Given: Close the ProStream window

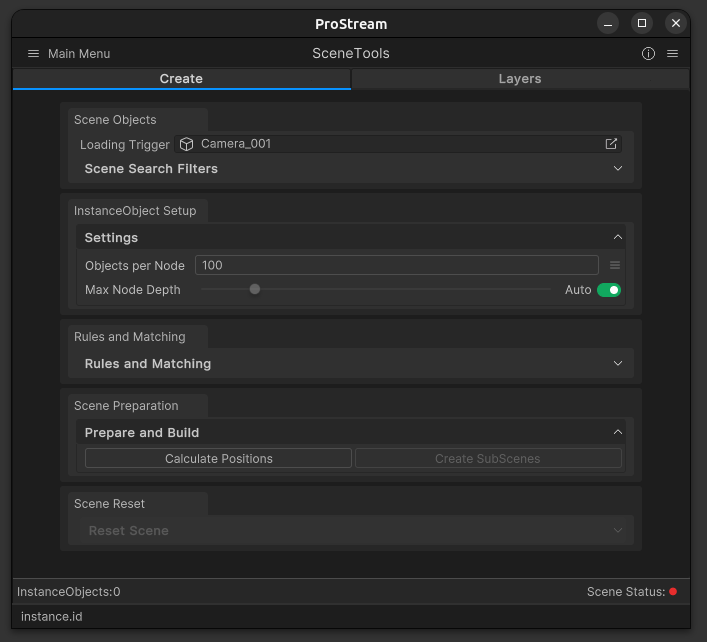Looking at the screenshot, I should coord(675,23).
